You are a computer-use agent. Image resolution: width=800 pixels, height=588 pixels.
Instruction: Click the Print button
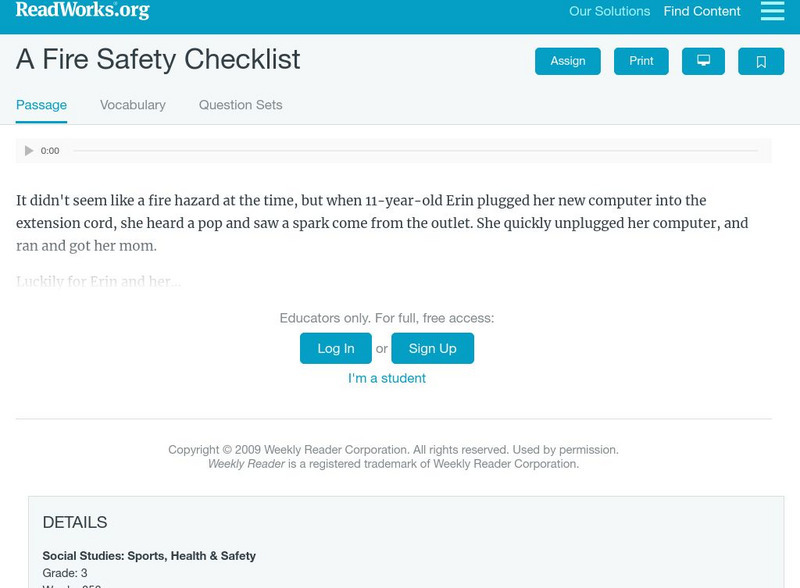pos(641,60)
